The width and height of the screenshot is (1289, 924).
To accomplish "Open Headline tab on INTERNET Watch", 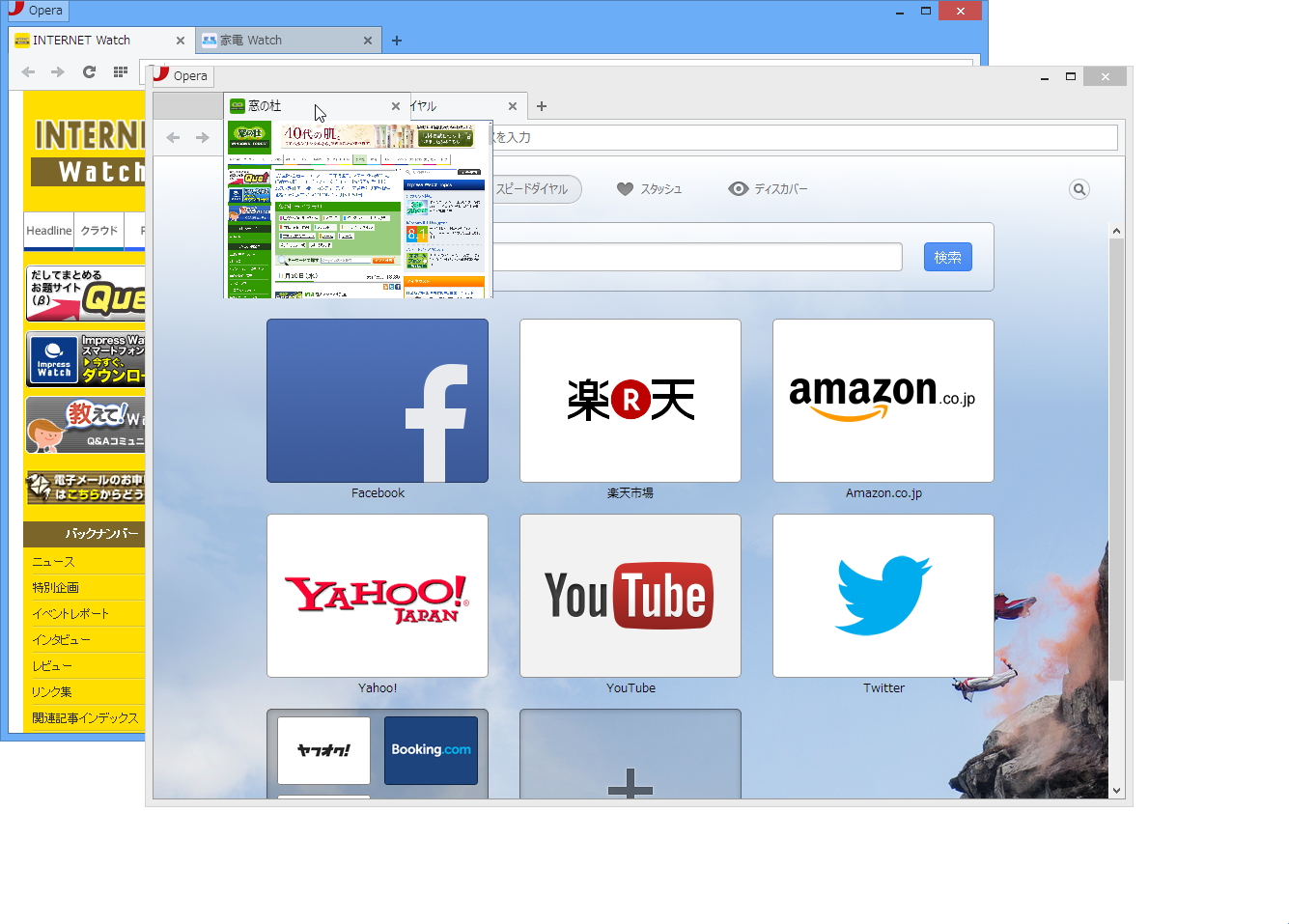I will 49,231.
